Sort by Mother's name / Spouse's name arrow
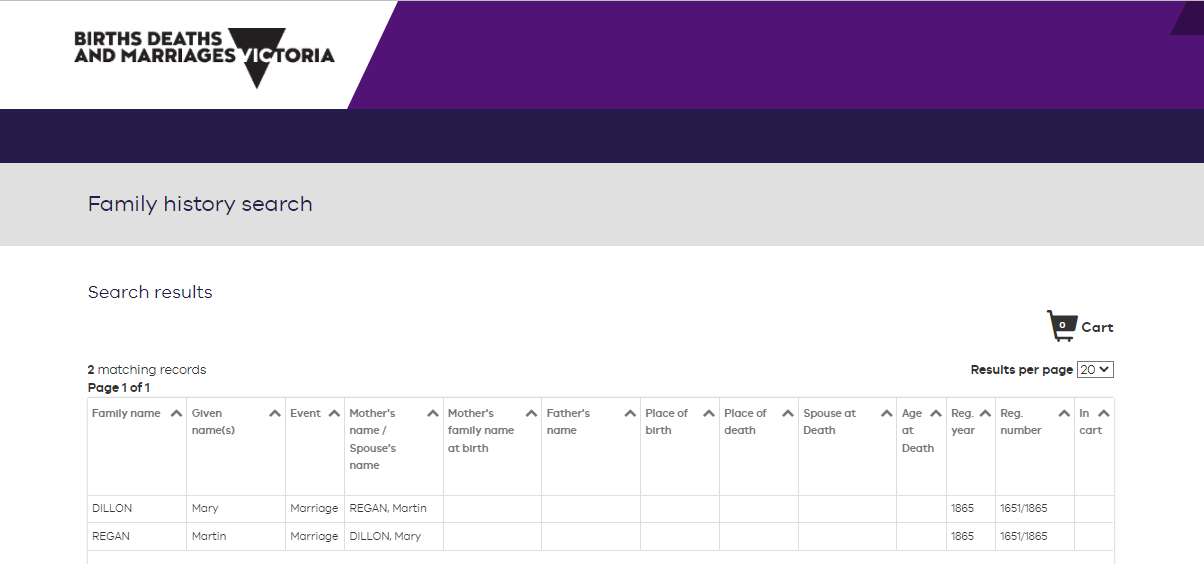 pos(433,414)
